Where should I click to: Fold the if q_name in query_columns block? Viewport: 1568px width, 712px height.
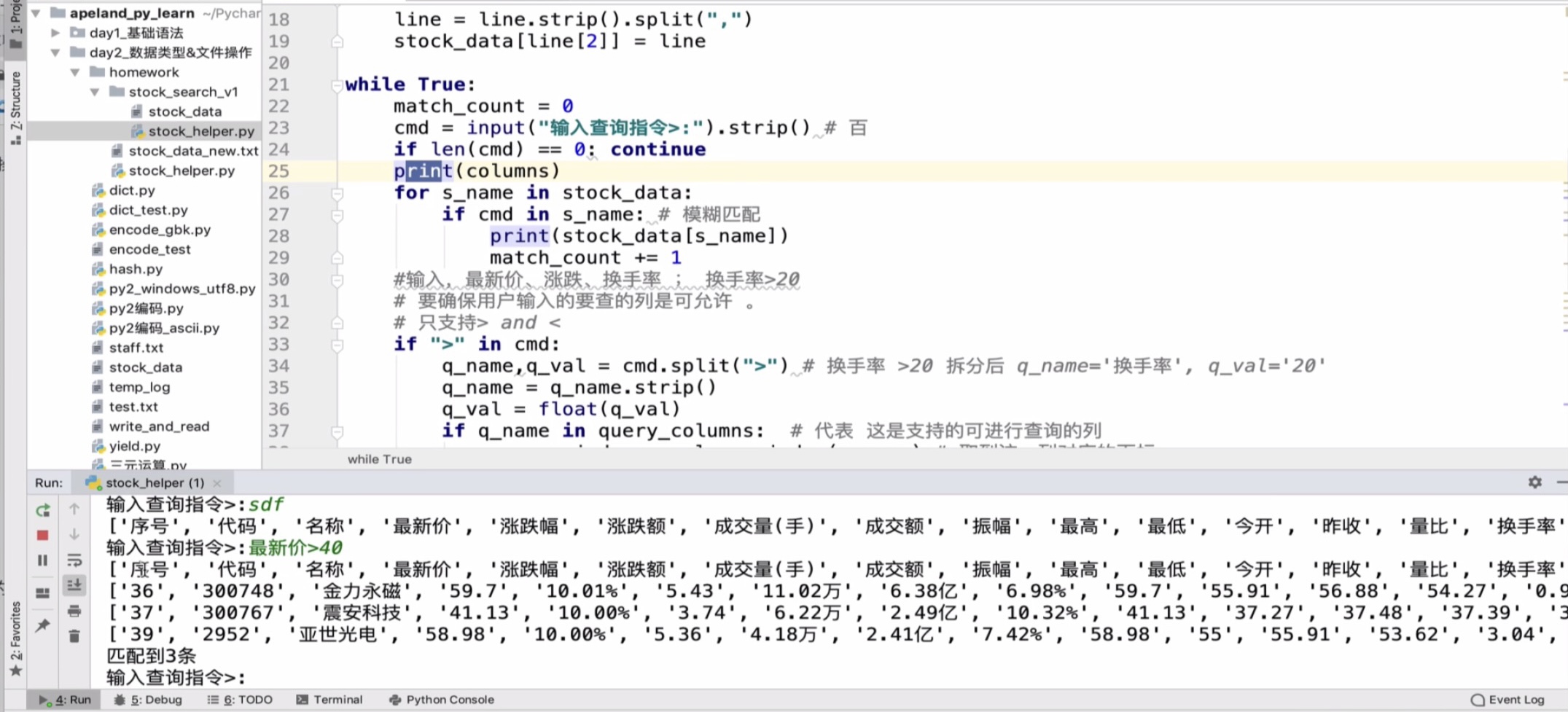tap(337, 432)
